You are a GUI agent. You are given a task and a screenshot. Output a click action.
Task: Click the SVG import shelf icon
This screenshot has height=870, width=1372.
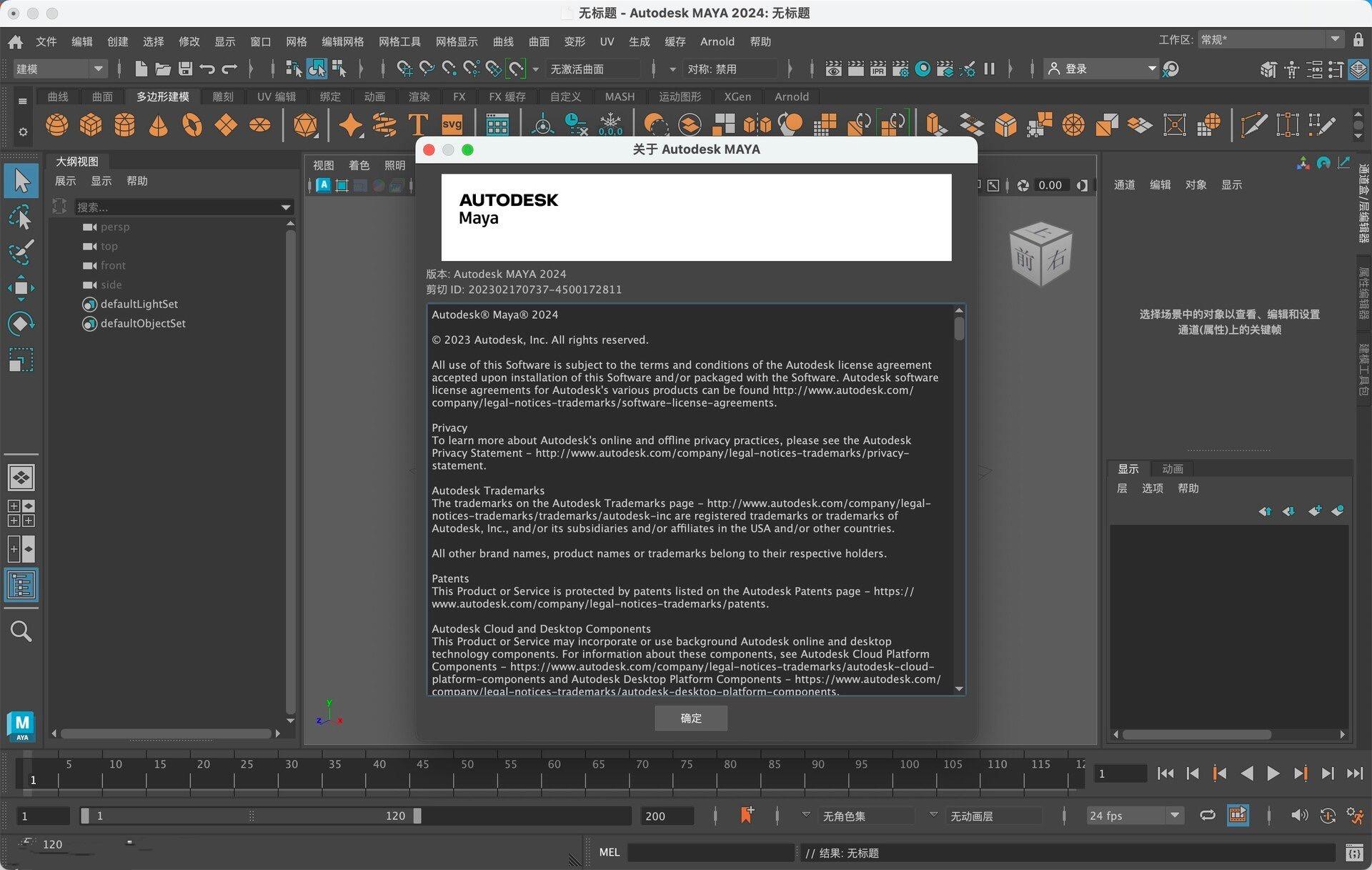[x=452, y=124]
